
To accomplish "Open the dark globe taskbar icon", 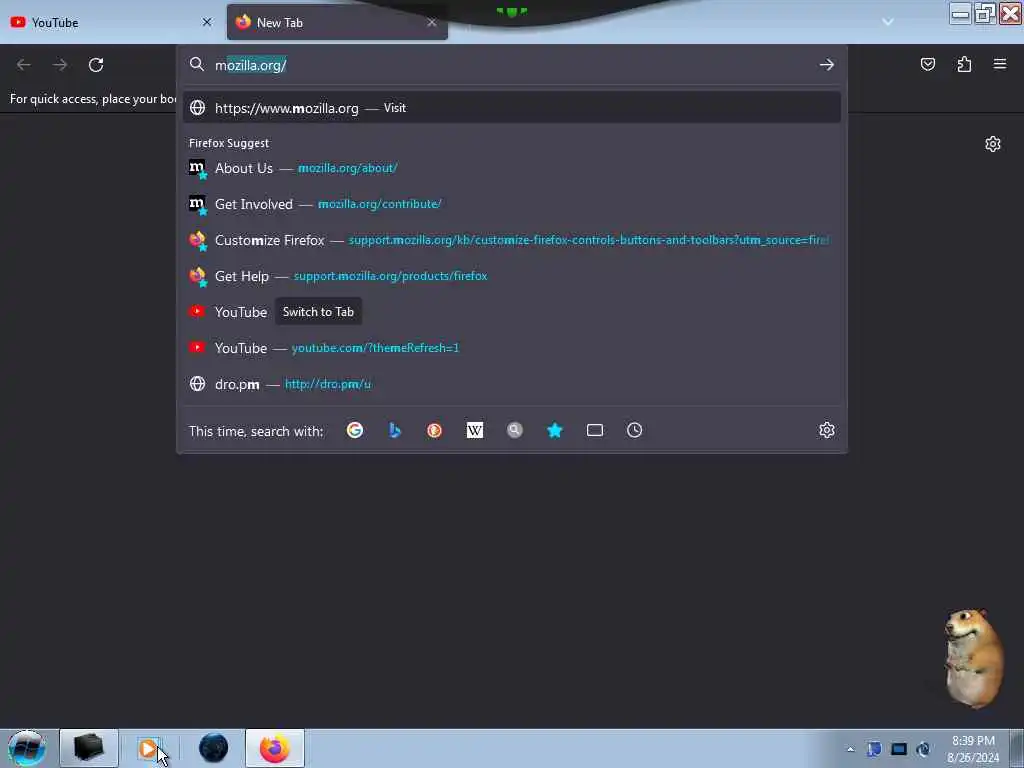I will click(214, 748).
